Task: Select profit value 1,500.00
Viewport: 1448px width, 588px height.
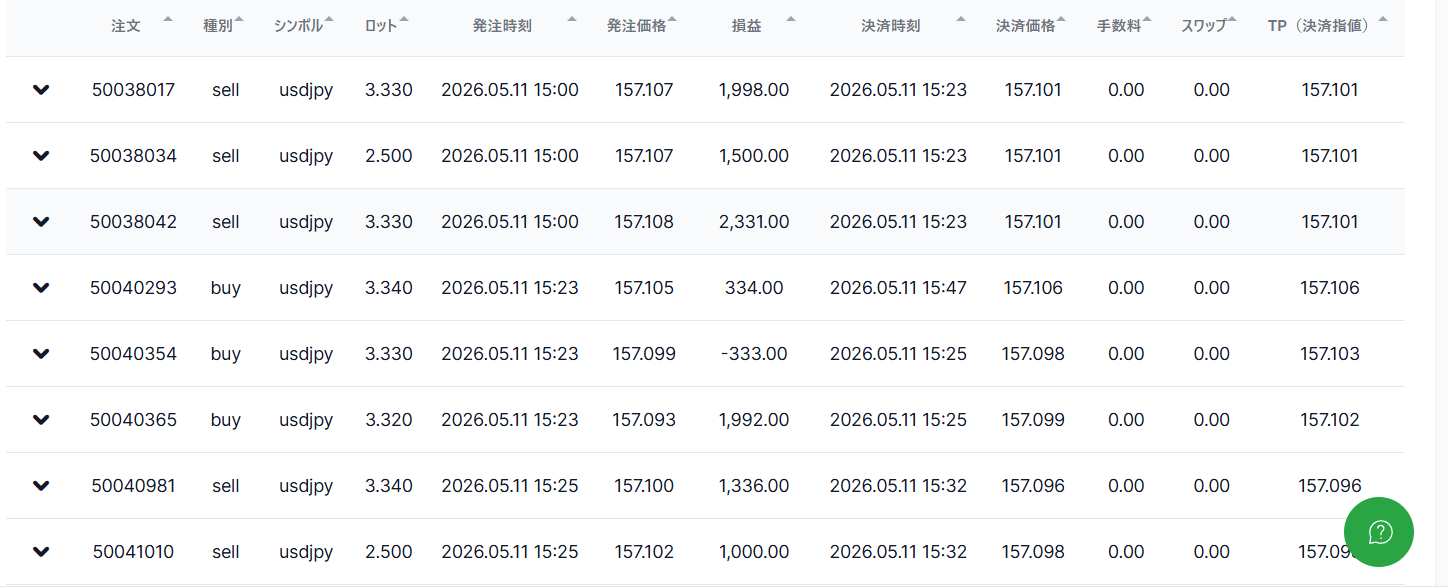Action: click(754, 156)
